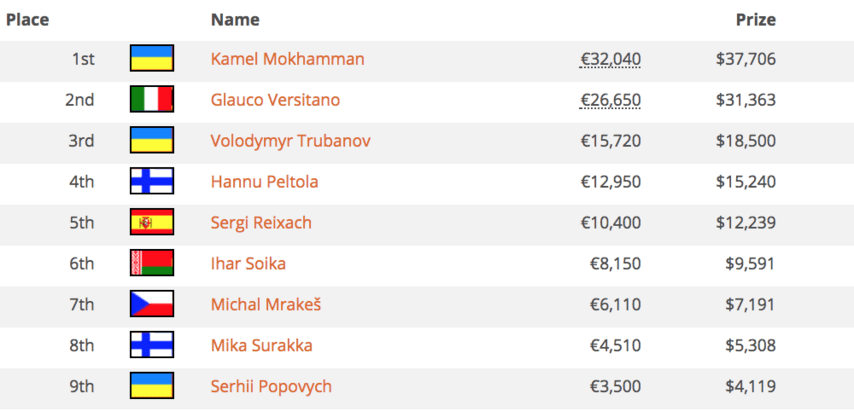Click the underlined €26,650 prize amount

(610, 101)
